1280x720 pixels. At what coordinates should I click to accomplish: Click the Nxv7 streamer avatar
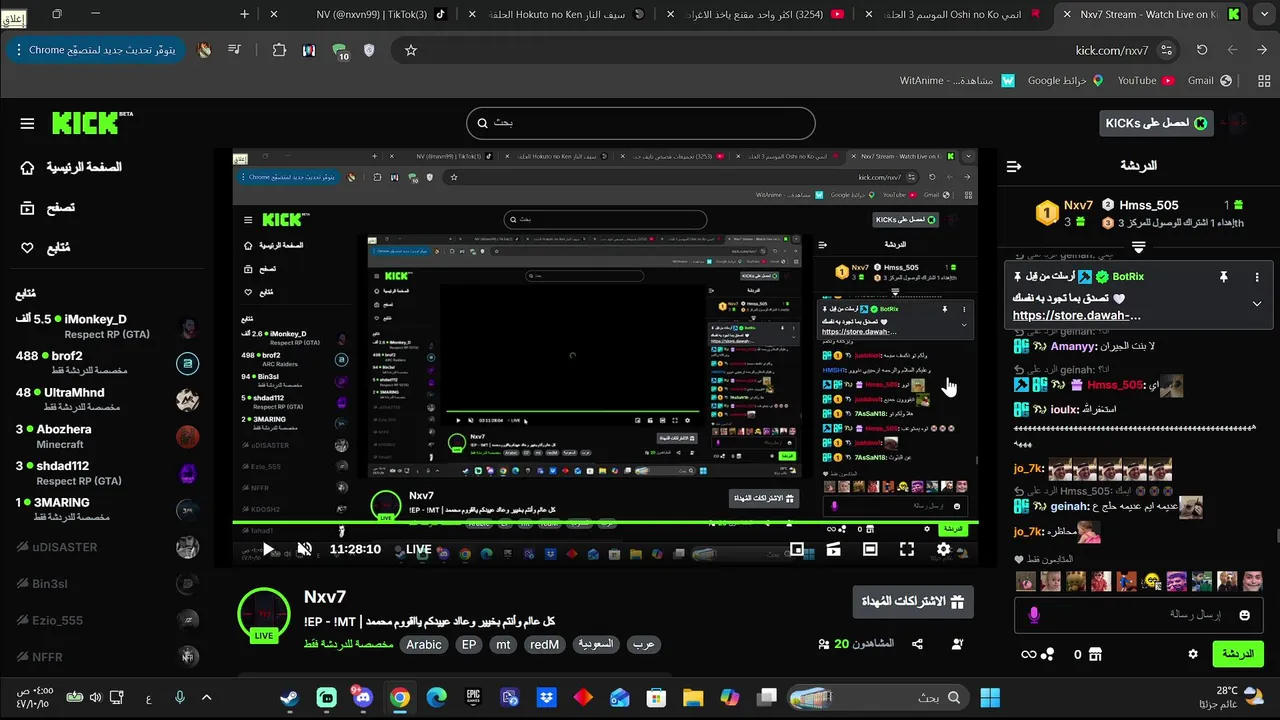click(x=264, y=614)
